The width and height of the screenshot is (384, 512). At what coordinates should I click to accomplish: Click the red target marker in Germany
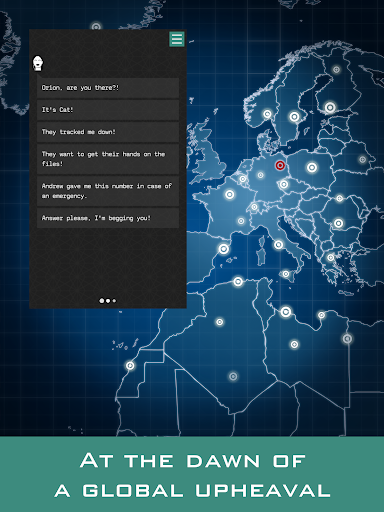pos(280,165)
